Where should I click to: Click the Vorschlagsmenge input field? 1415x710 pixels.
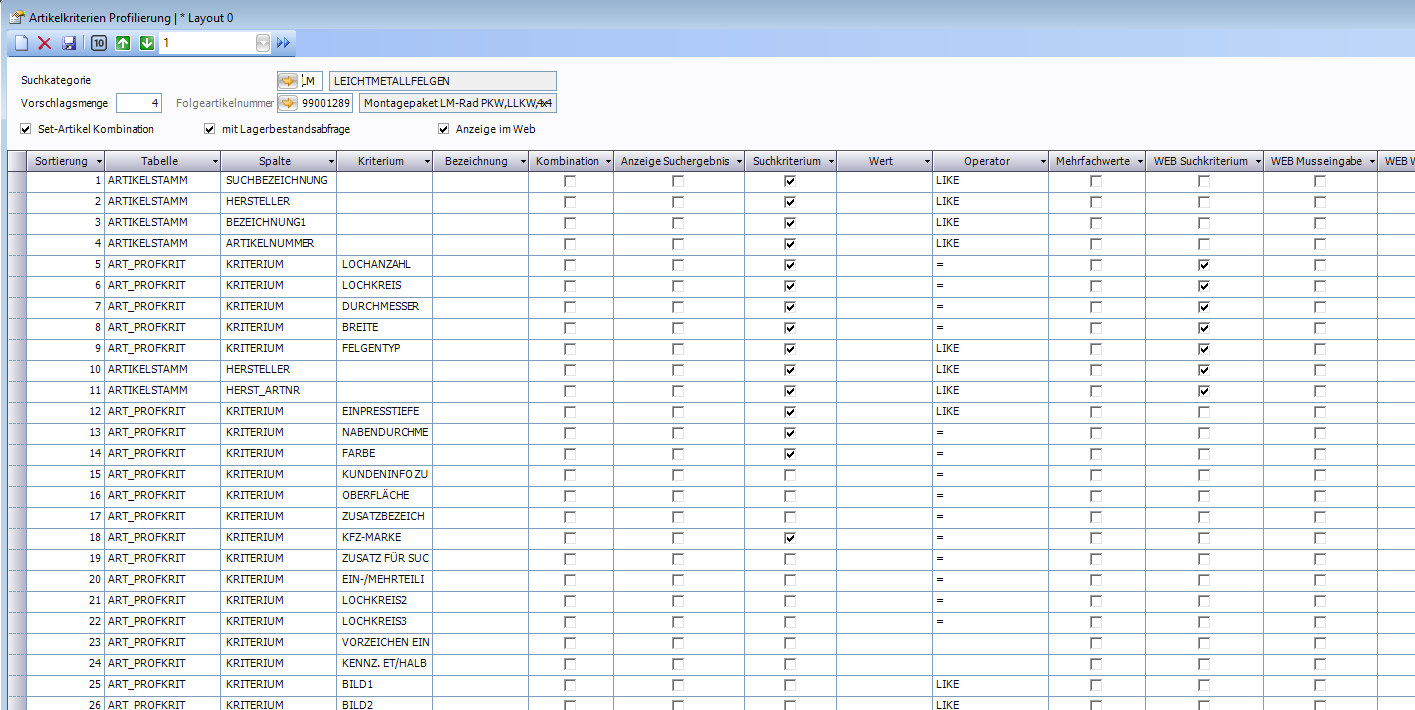pyautogui.click(x=138, y=102)
